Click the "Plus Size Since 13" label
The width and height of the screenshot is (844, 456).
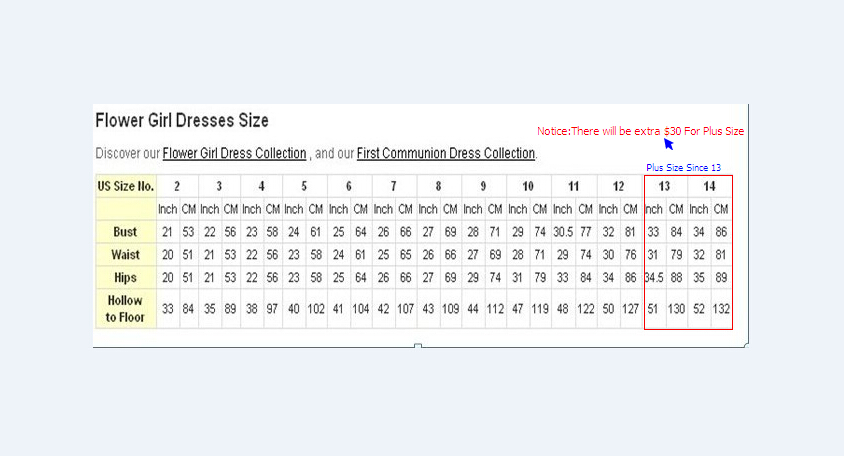pos(683,167)
